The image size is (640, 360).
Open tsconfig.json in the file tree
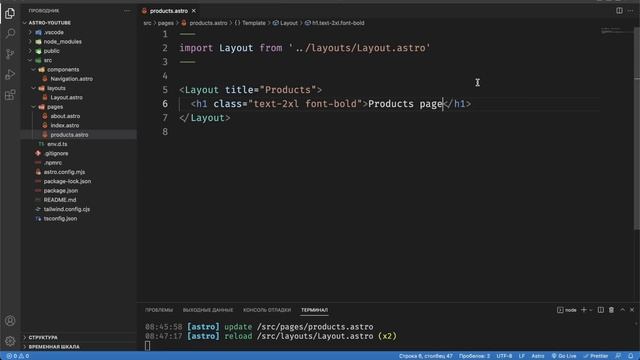coord(60,218)
